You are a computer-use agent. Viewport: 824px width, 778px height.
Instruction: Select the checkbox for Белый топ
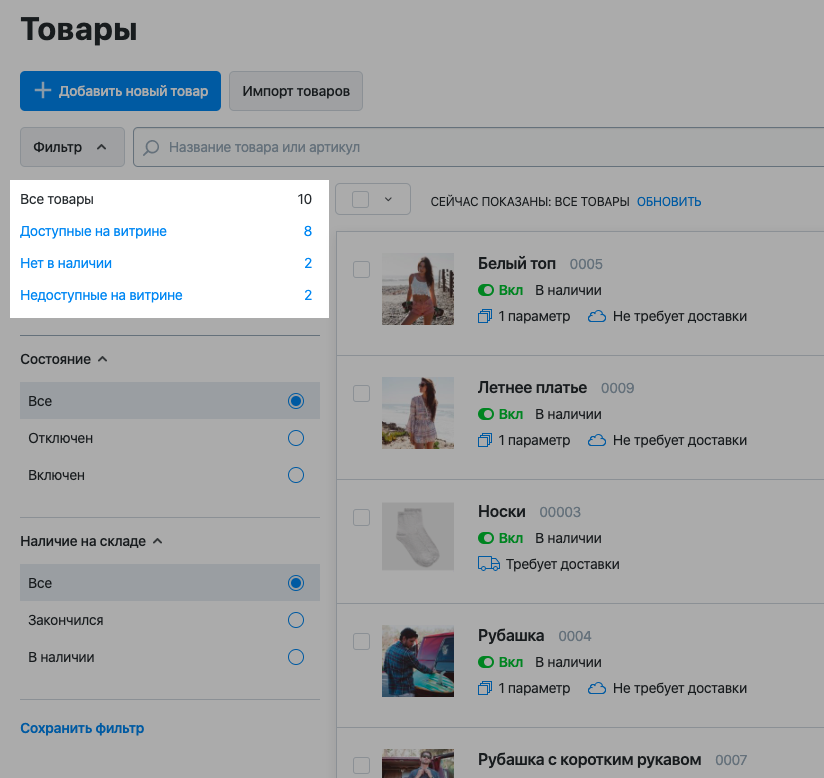pos(362,269)
